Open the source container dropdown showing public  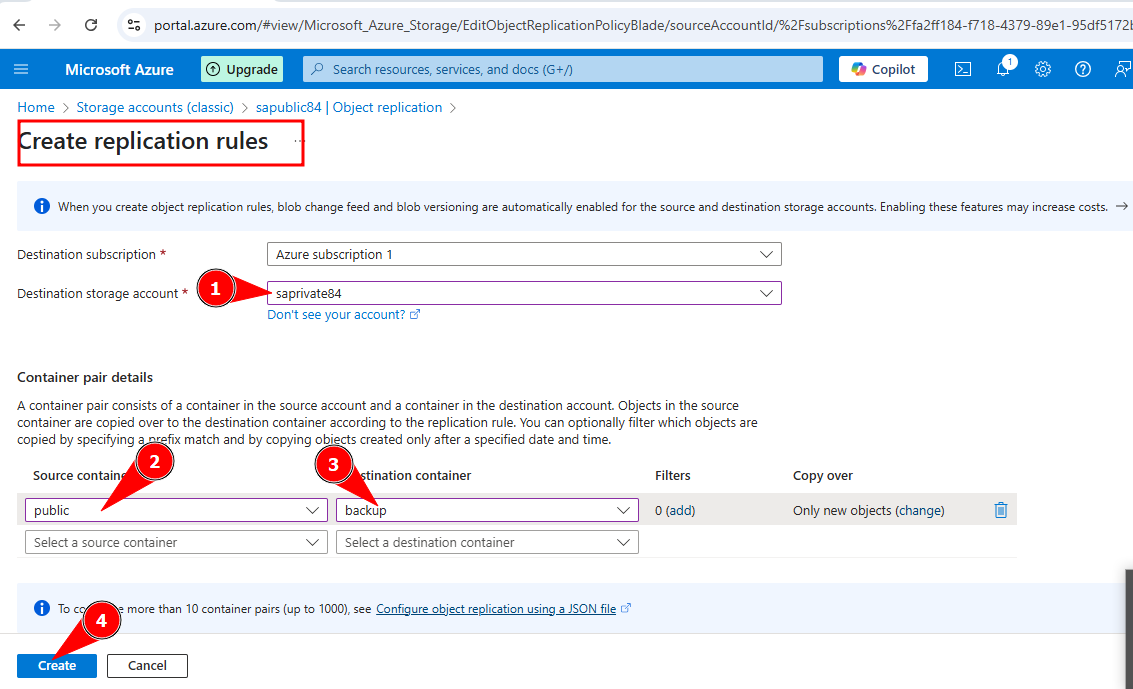176,510
